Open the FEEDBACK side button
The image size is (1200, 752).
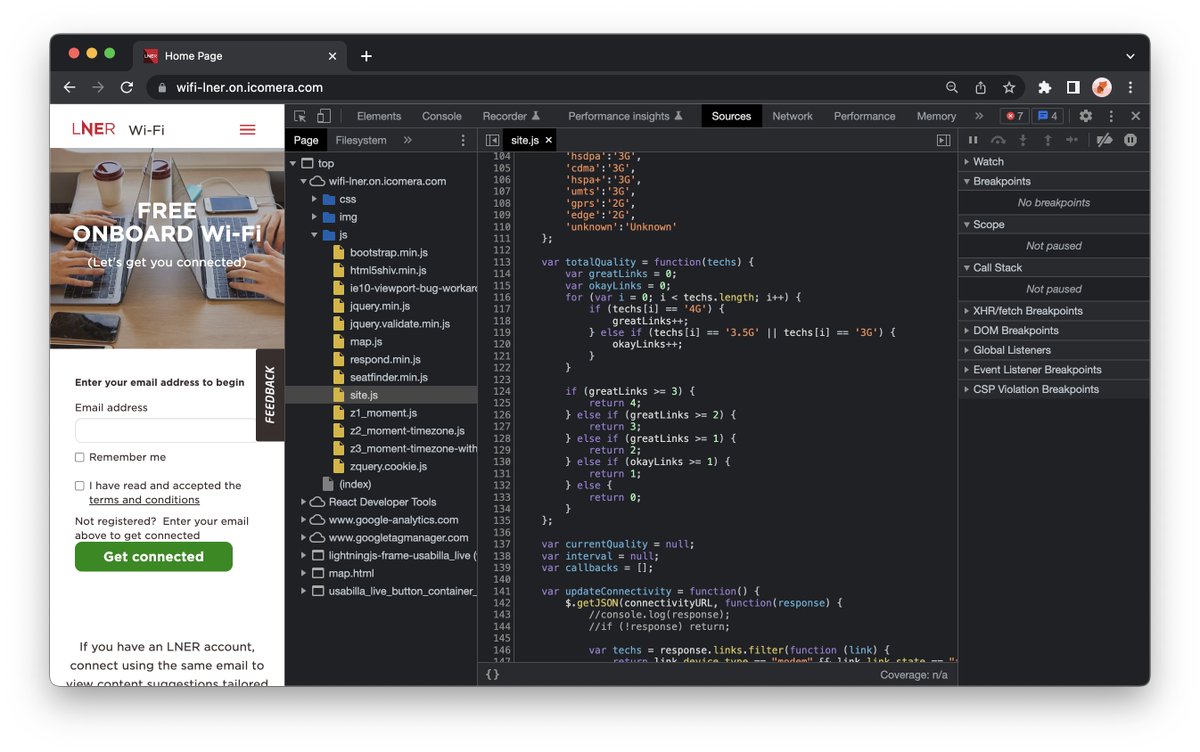point(270,395)
